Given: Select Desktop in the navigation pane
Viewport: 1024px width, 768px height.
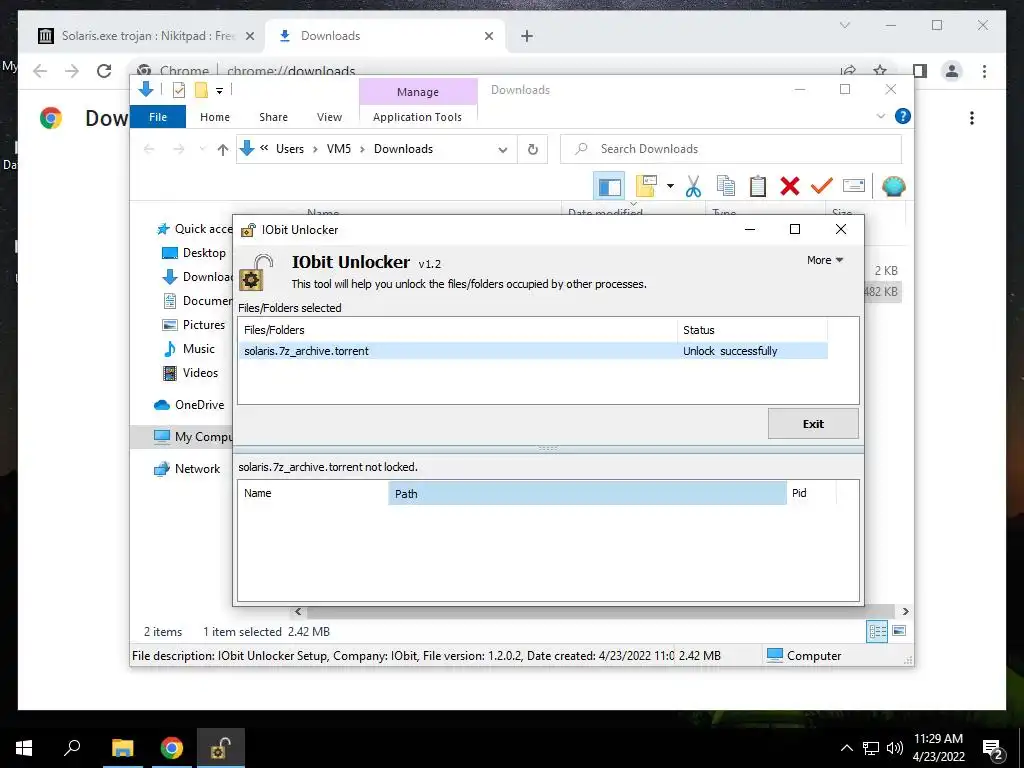Looking at the screenshot, I should (193, 253).
